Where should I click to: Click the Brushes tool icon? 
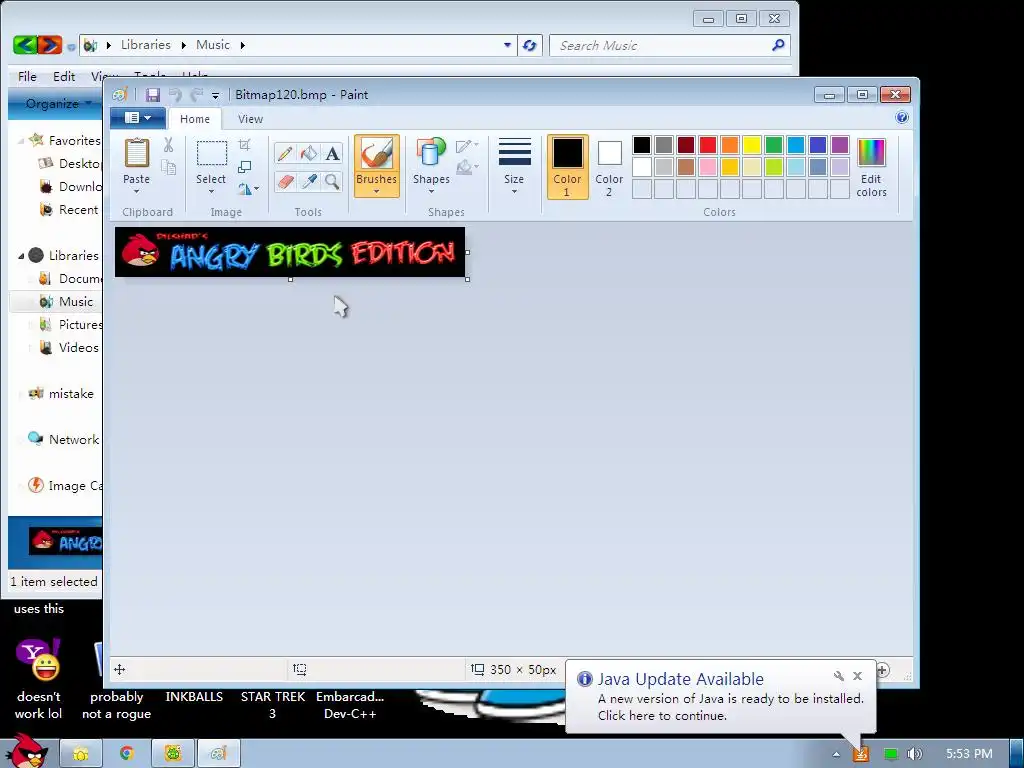point(376,153)
